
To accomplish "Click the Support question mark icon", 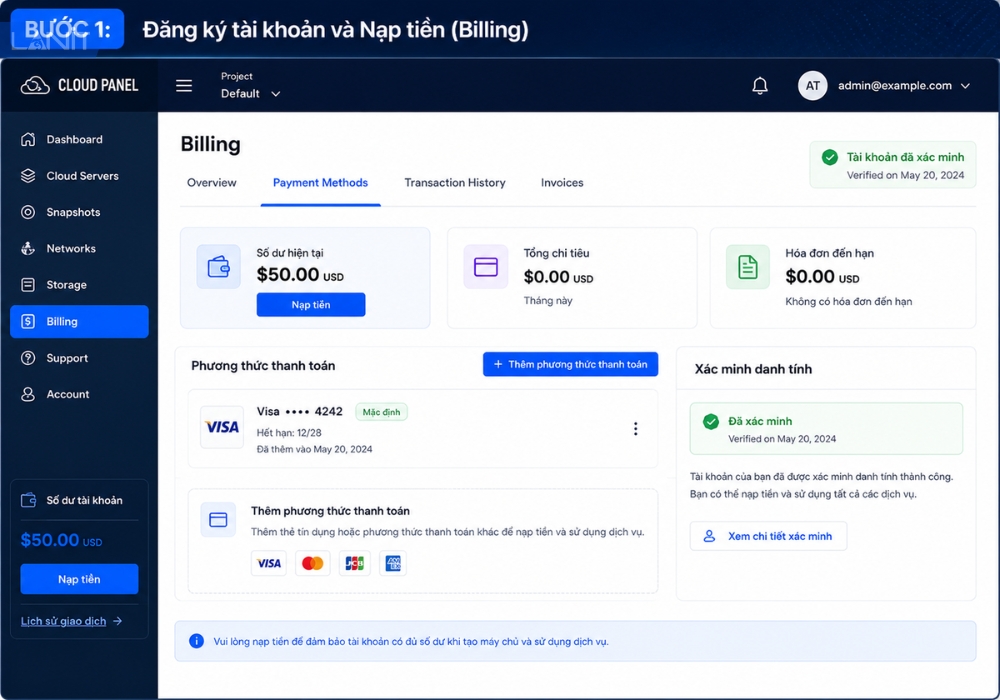I will click(x=28, y=358).
